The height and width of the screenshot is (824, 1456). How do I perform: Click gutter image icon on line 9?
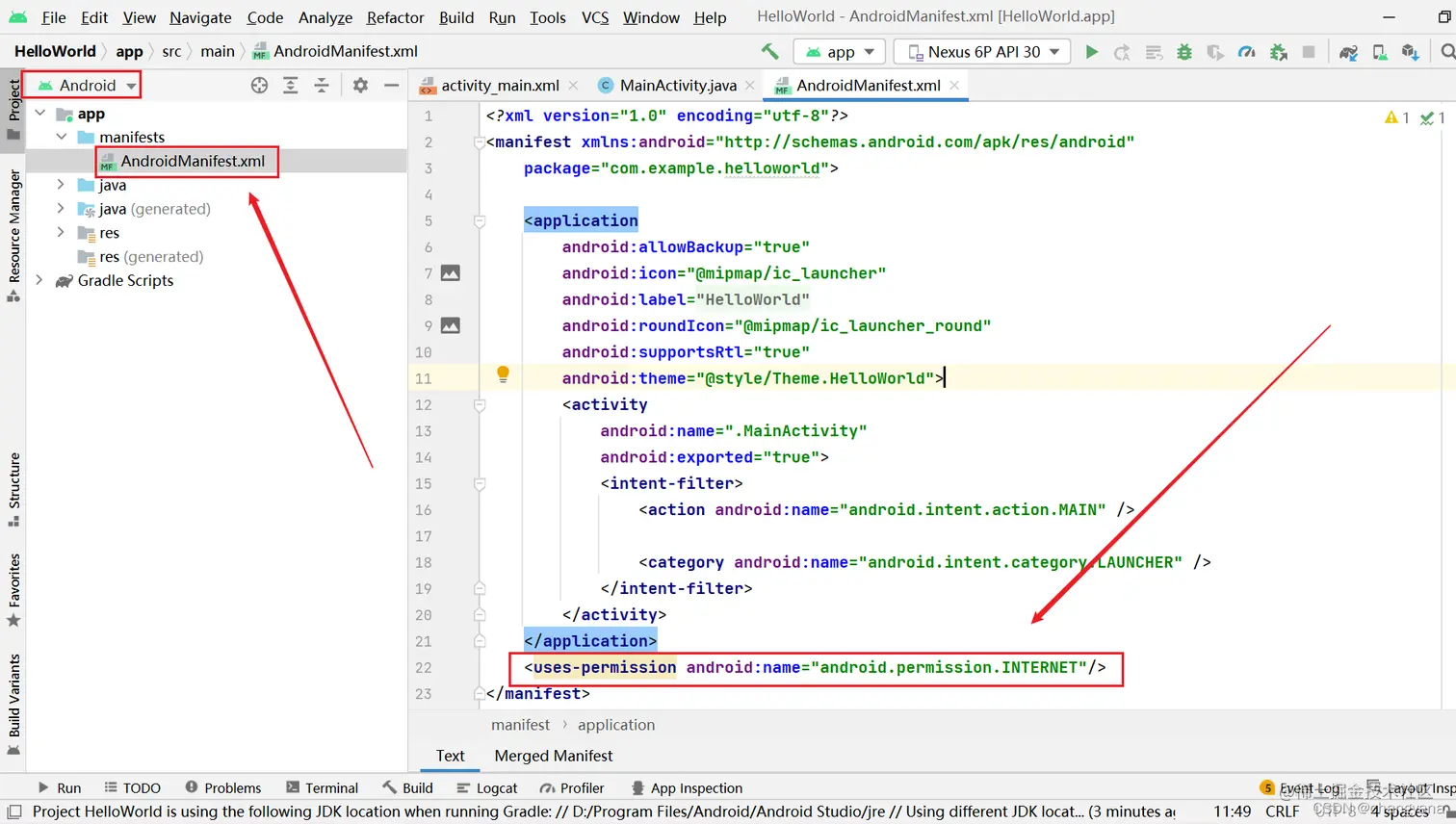[x=450, y=325]
